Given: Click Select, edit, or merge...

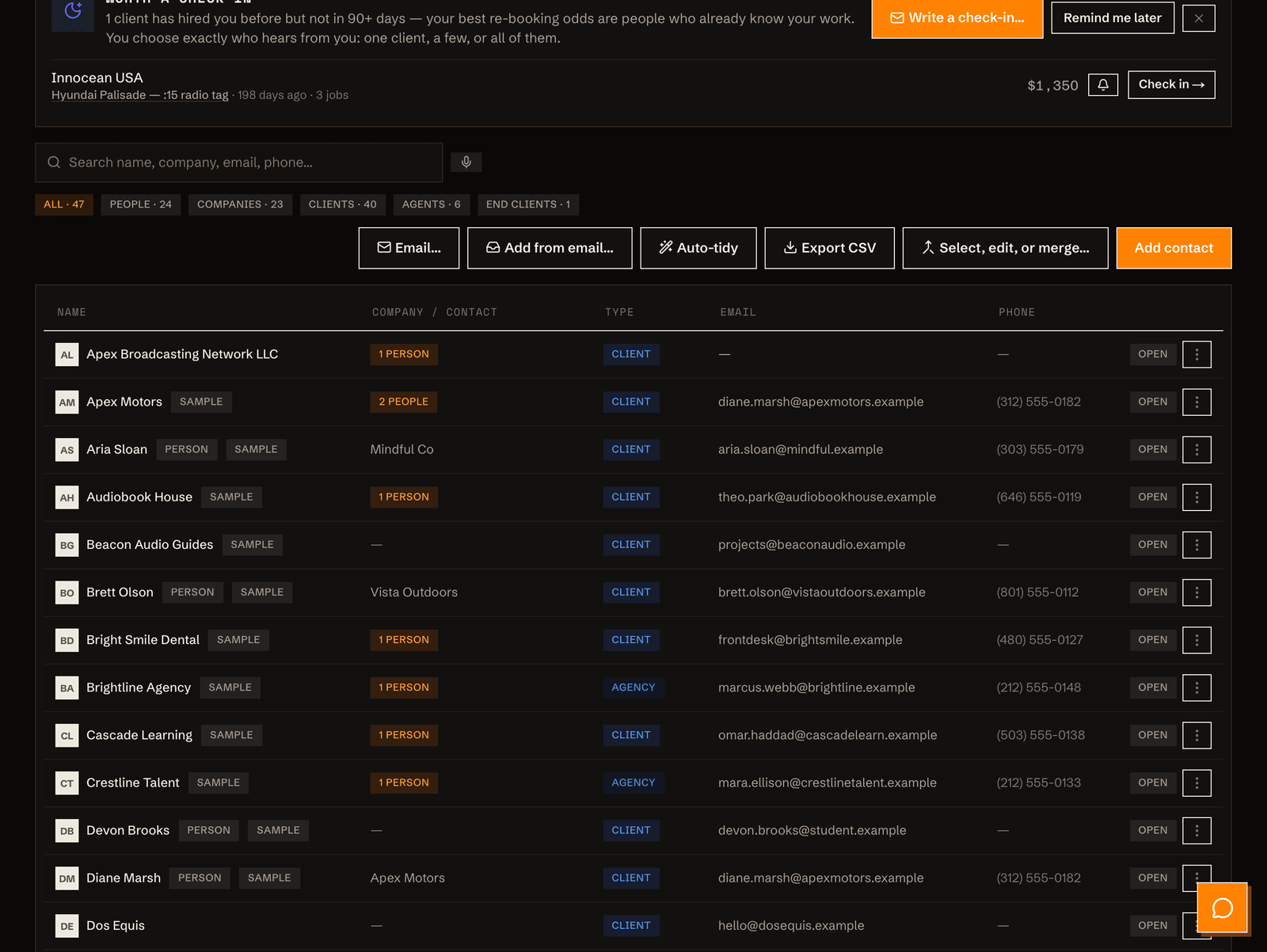Looking at the screenshot, I should (1005, 248).
